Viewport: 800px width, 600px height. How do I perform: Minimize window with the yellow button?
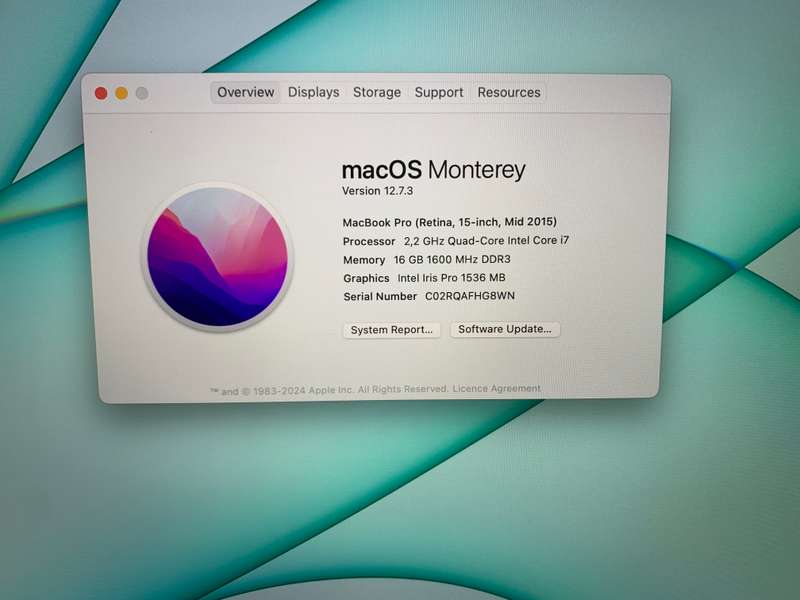pos(121,93)
